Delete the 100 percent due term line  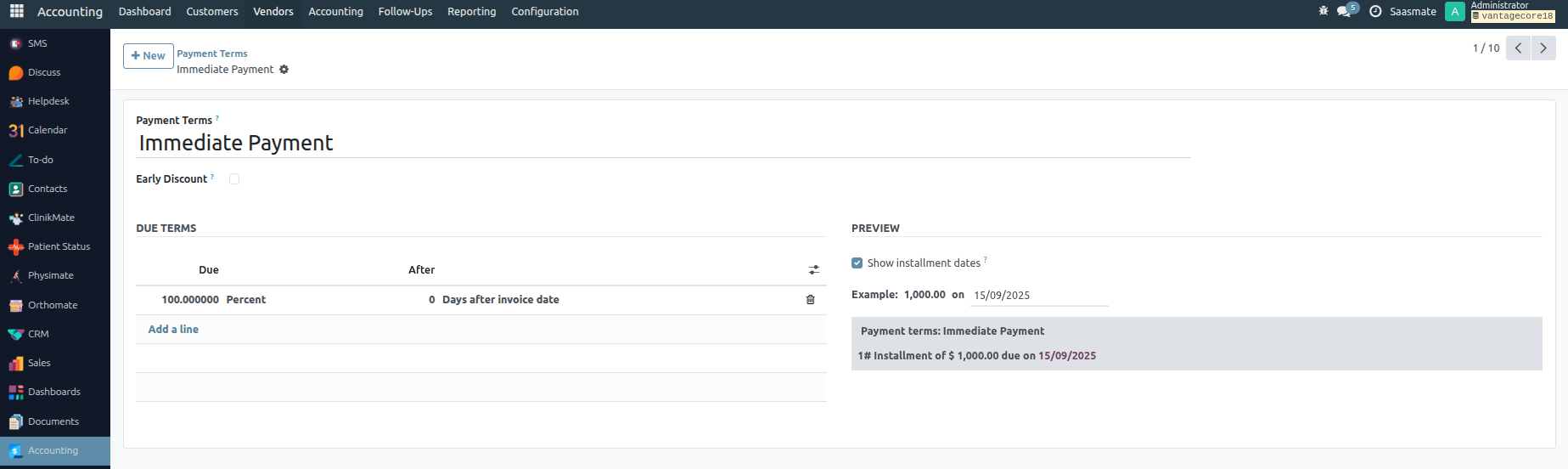[810, 300]
